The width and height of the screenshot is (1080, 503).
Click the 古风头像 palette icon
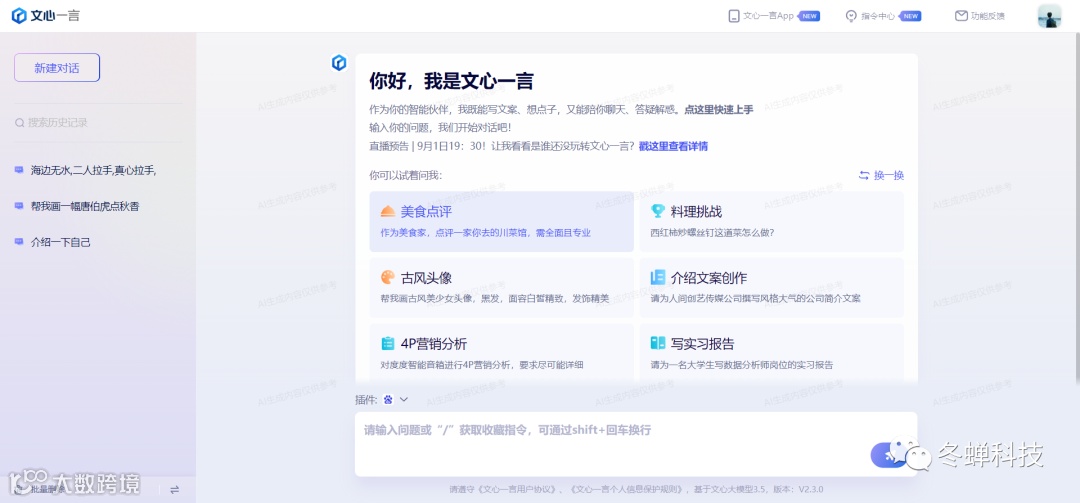pyautogui.click(x=388, y=278)
